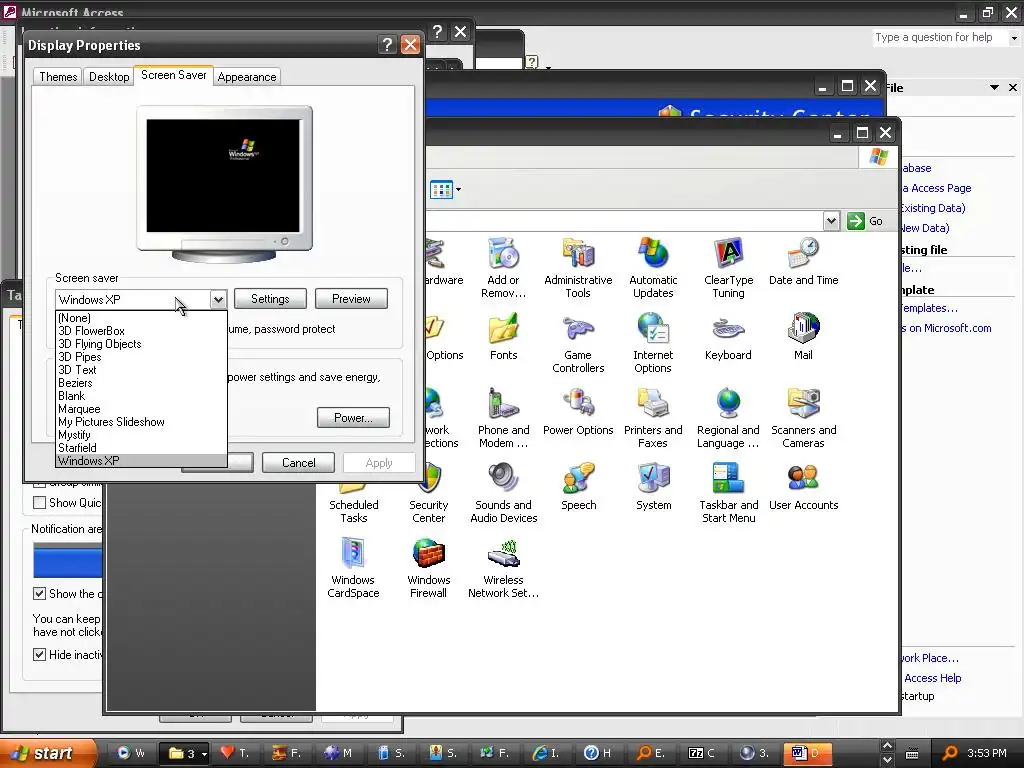1024x768 pixels.
Task: Open Regional and Language icon
Action: (728, 418)
